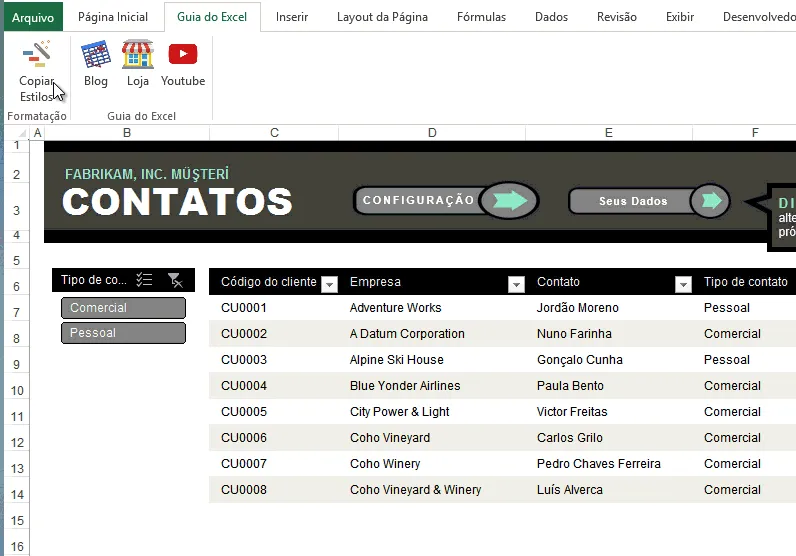This screenshot has width=796, height=556.
Task: Select the Paula Bento contact cell
Action: pos(609,385)
